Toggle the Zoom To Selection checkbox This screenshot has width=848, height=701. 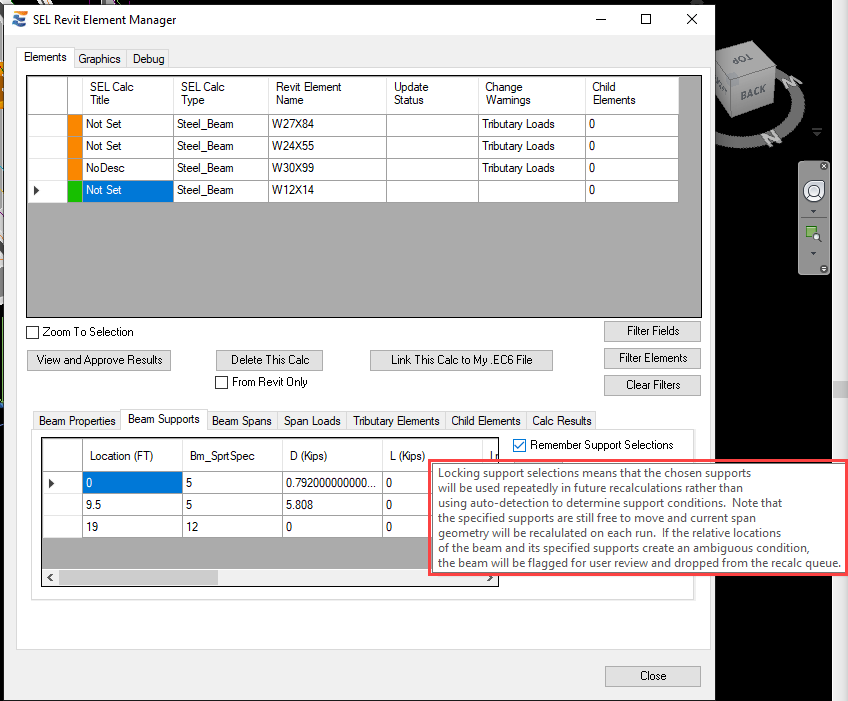32,332
